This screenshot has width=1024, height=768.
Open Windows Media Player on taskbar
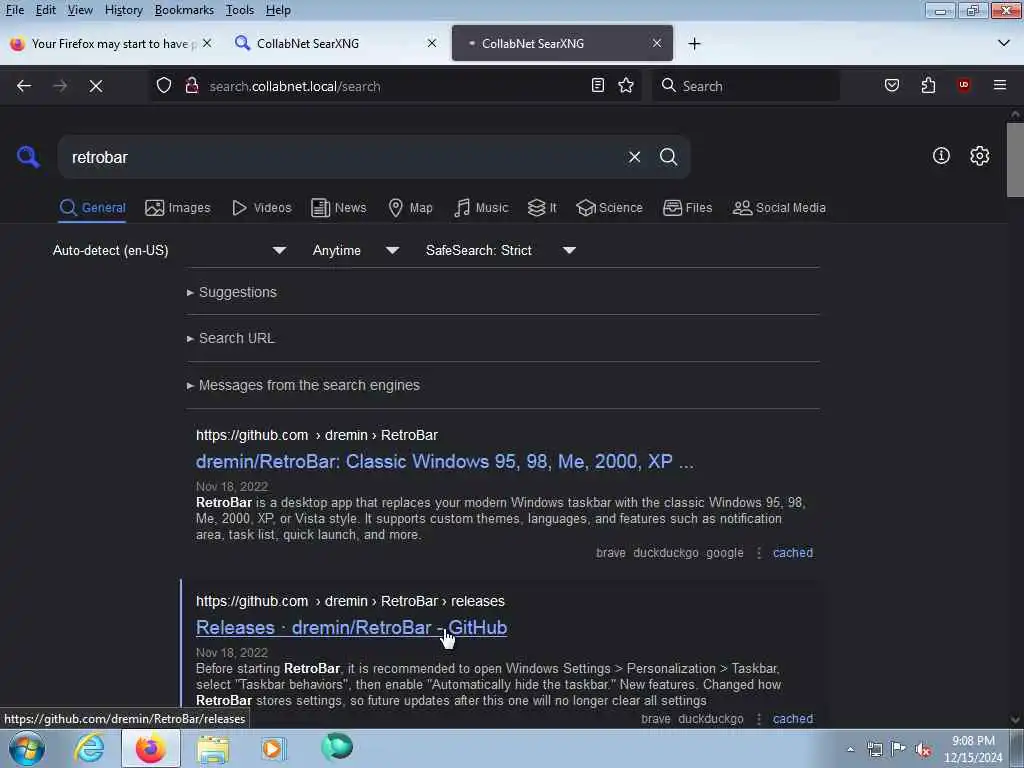(274, 748)
